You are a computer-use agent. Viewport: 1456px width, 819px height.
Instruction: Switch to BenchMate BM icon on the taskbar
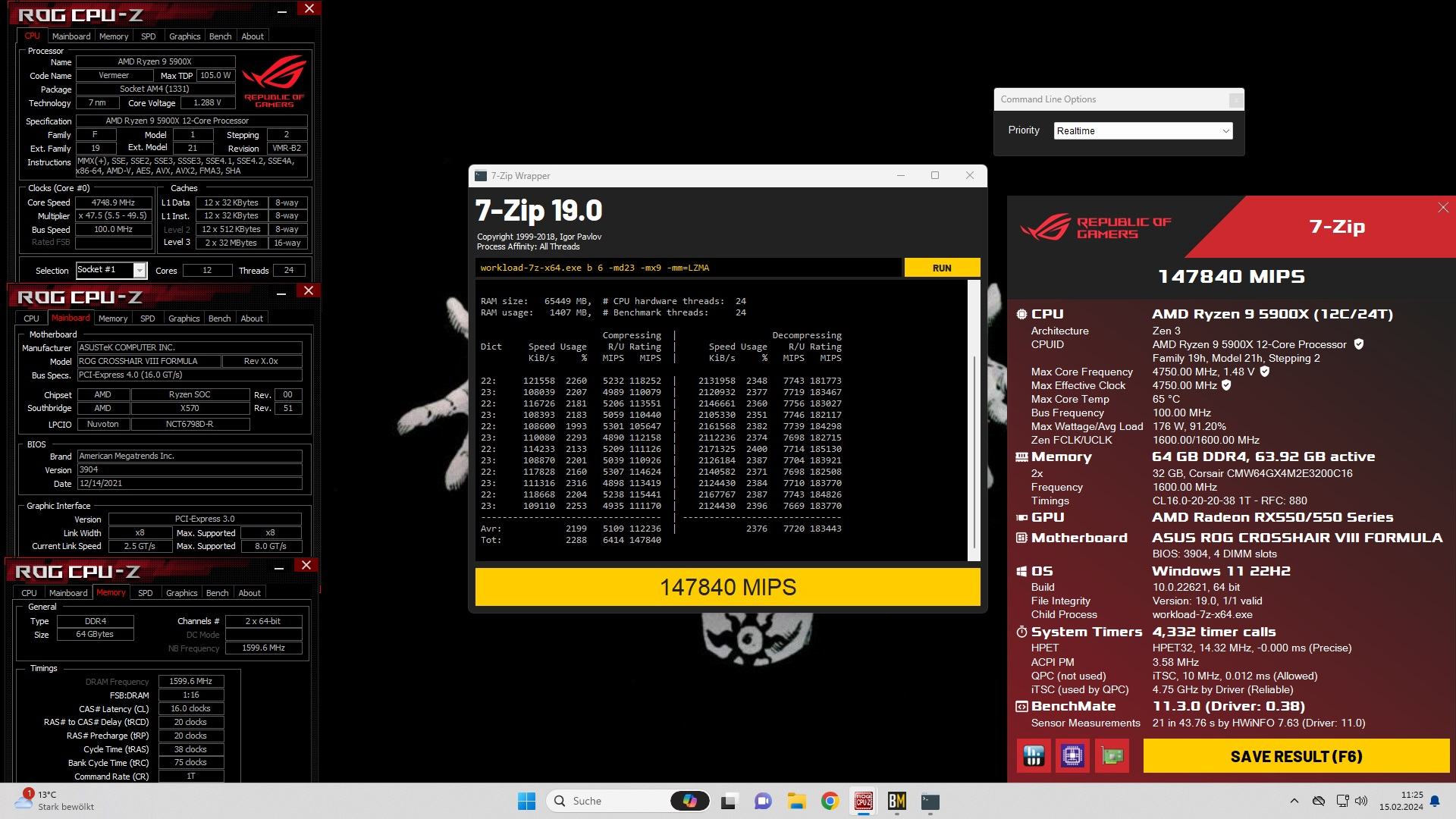896,801
